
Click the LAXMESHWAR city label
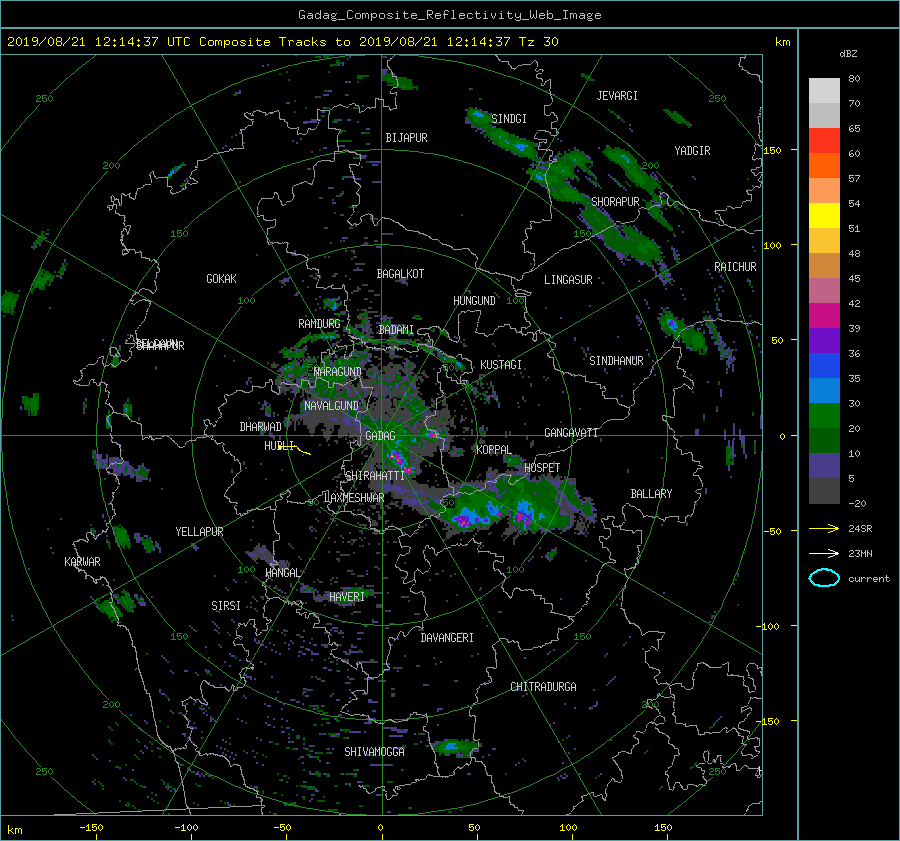coord(354,498)
